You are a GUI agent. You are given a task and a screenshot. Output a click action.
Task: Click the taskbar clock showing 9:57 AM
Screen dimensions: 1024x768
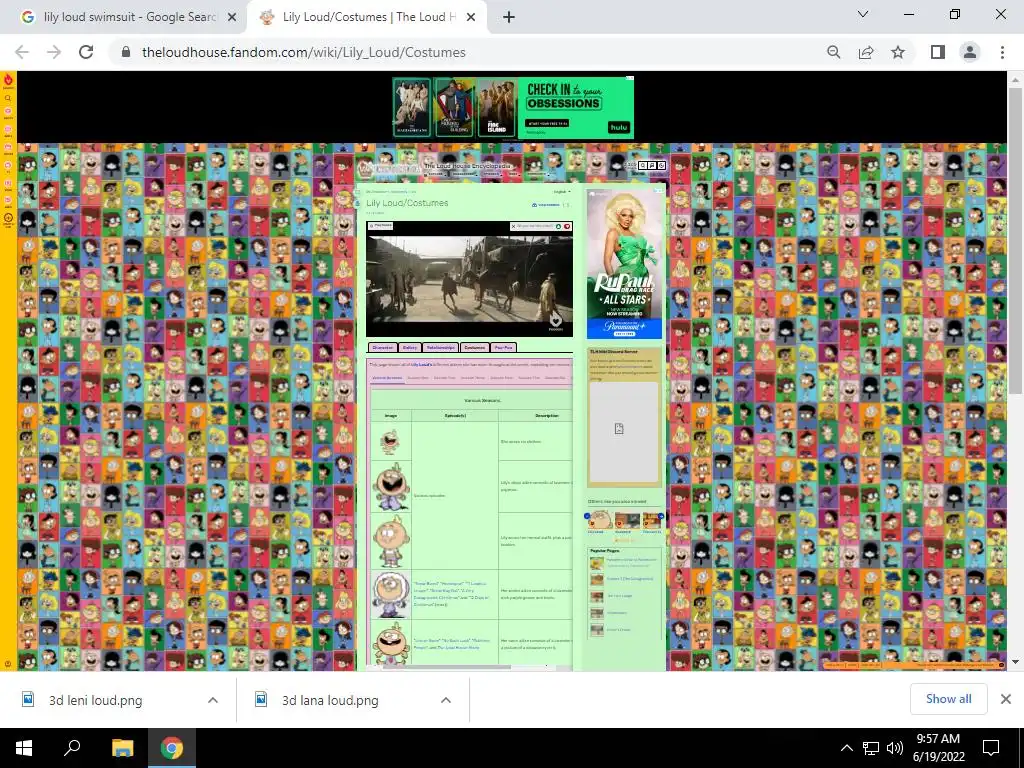[x=938, y=748]
